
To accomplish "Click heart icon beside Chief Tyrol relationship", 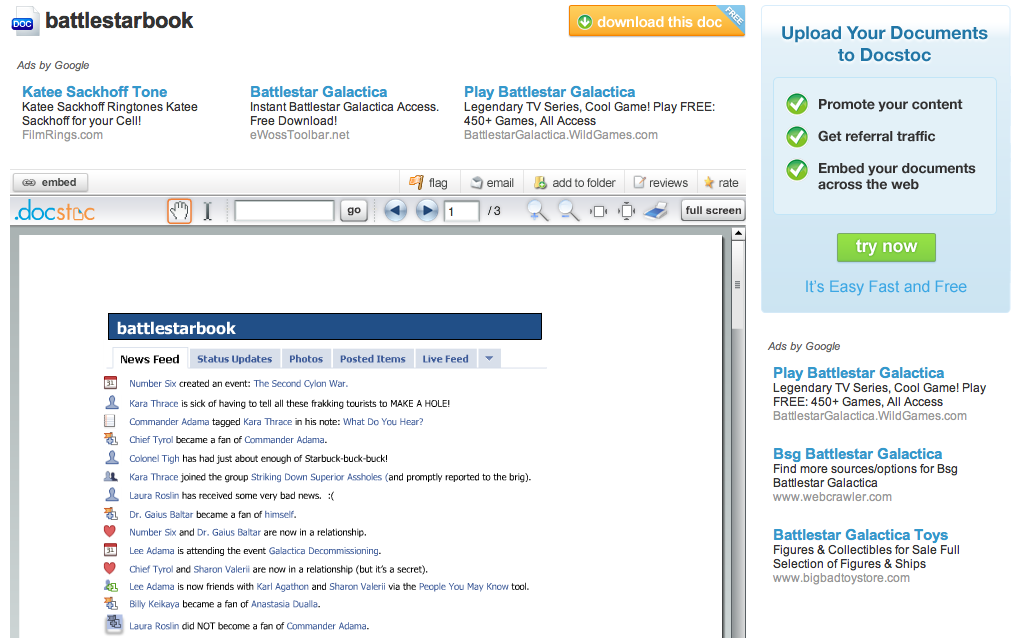I will (110, 568).
